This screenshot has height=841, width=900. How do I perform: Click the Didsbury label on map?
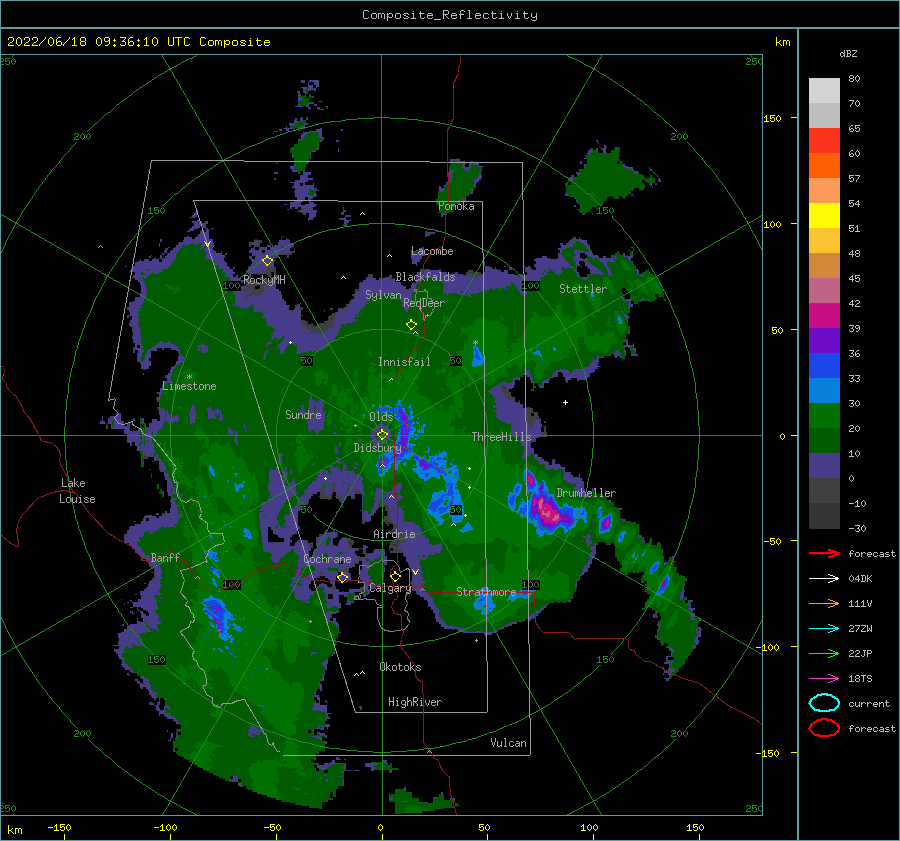pos(377,448)
